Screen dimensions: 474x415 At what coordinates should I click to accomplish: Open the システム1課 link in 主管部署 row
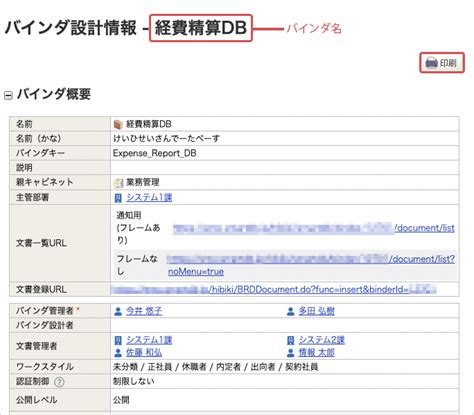point(149,197)
